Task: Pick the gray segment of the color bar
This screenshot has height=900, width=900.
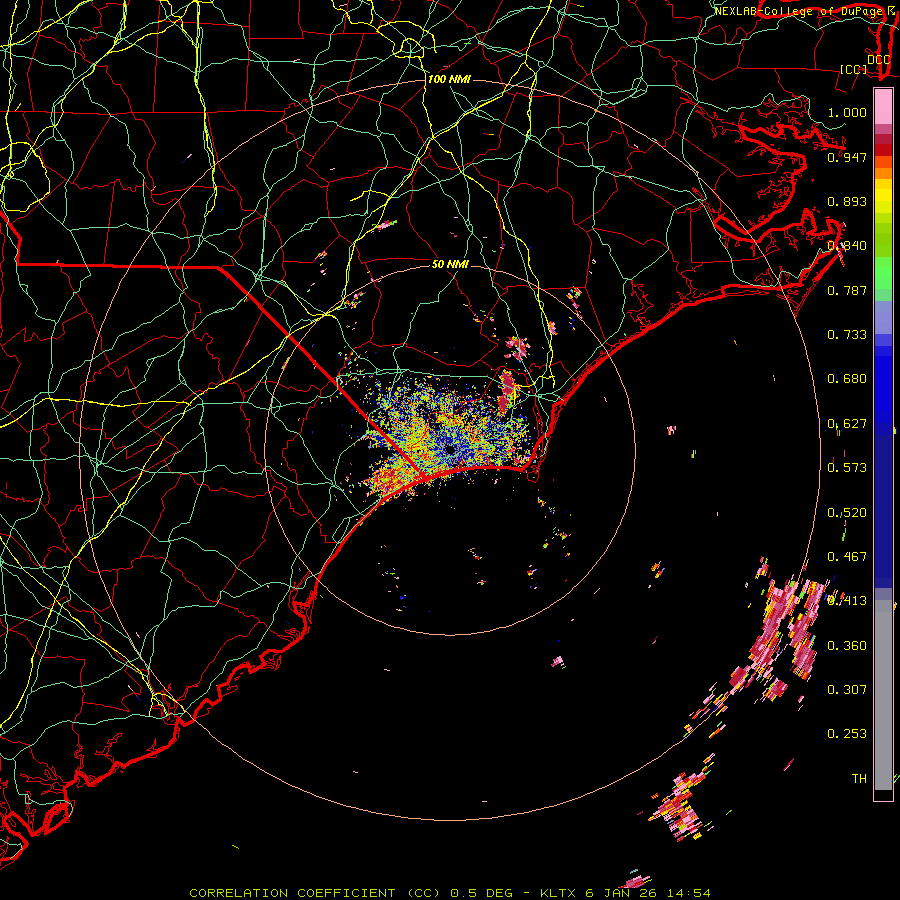Action: [x=883, y=695]
